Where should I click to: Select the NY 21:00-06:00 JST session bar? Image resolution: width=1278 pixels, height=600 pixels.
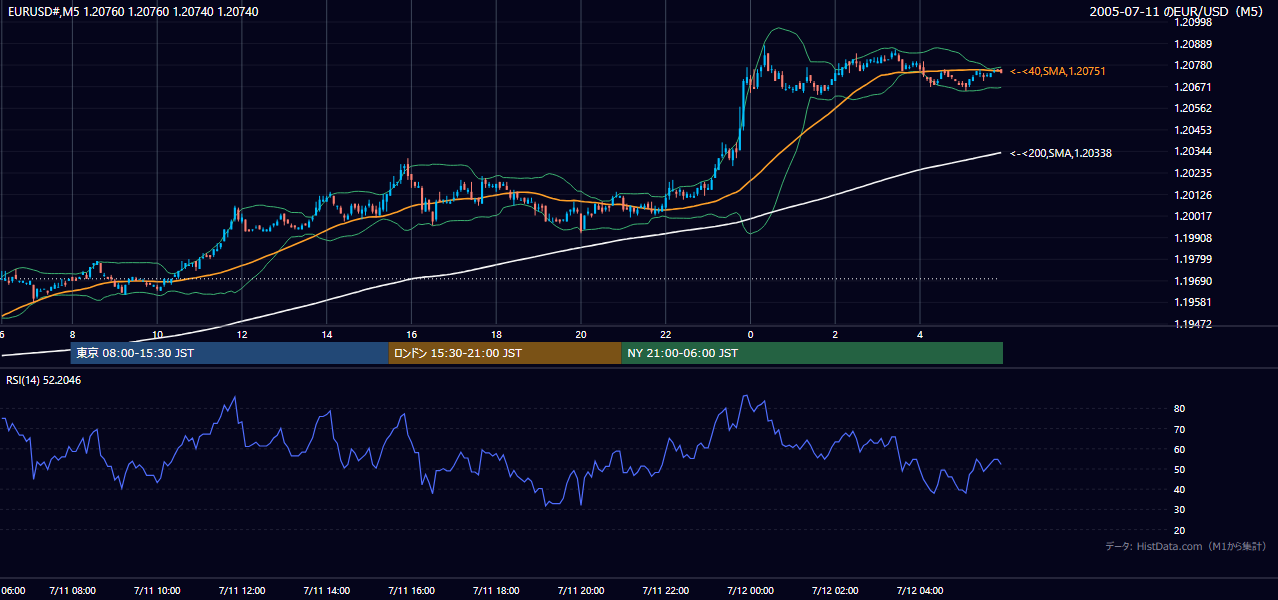pyautogui.click(x=812, y=353)
